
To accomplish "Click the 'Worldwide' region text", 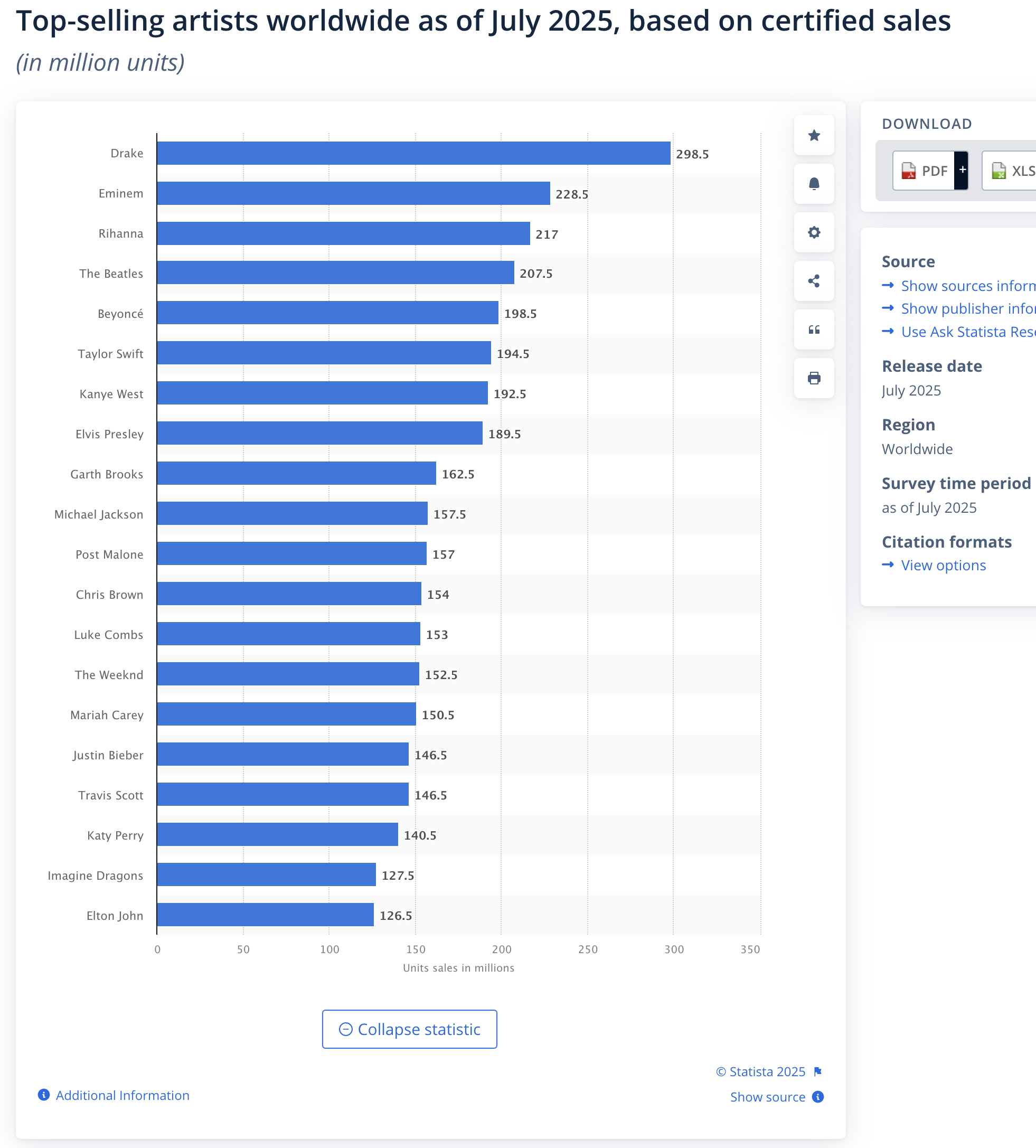I will [917, 449].
